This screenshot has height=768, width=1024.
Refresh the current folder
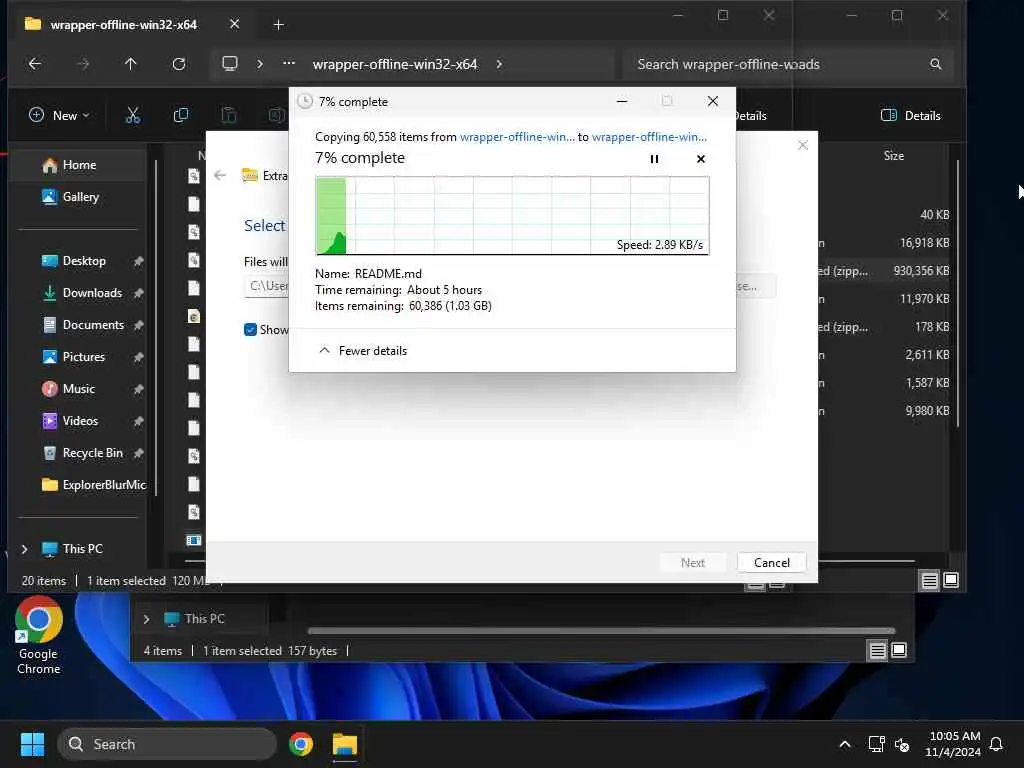(x=179, y=64)
